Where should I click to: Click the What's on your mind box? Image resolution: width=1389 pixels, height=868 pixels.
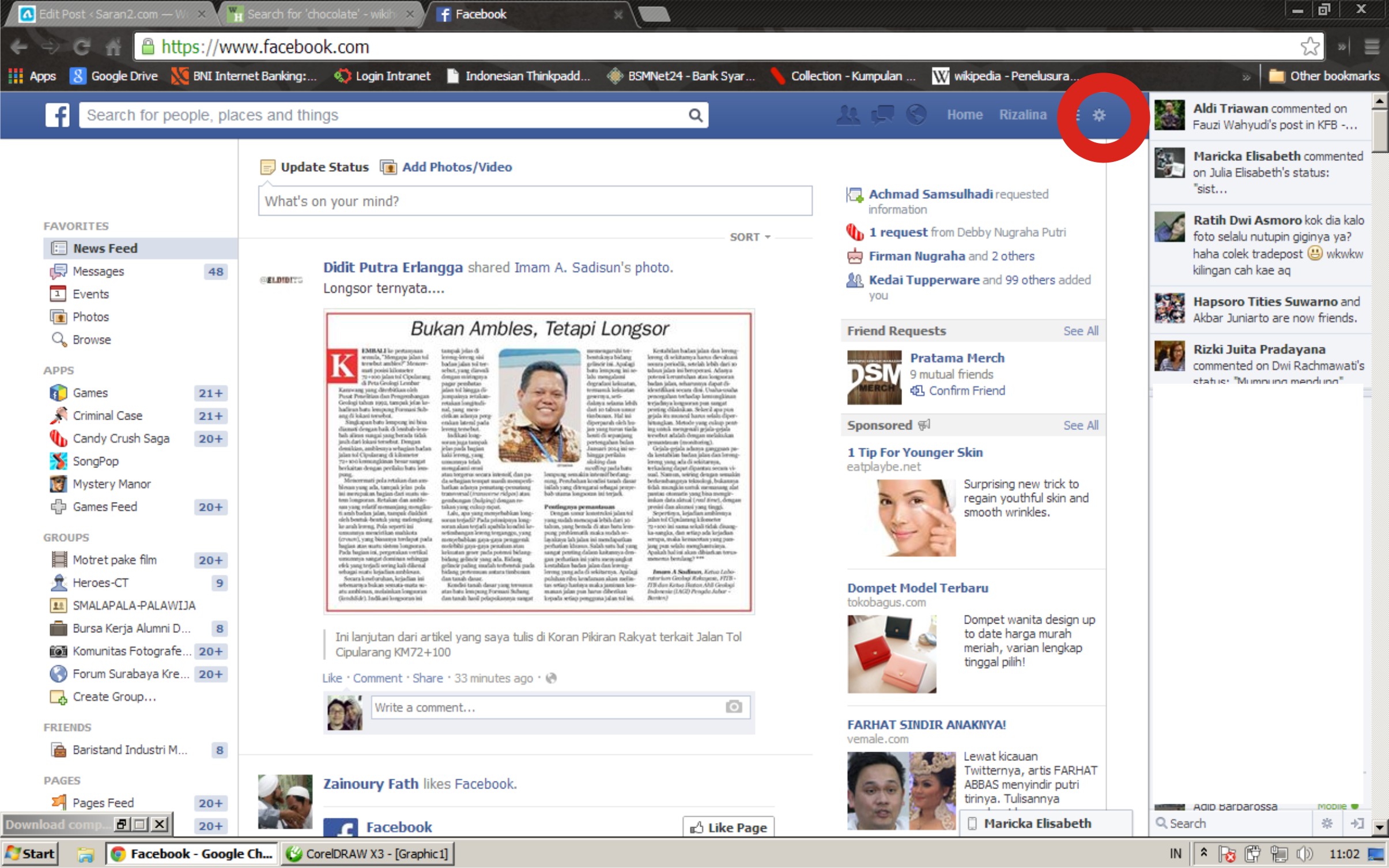[535, 201]
